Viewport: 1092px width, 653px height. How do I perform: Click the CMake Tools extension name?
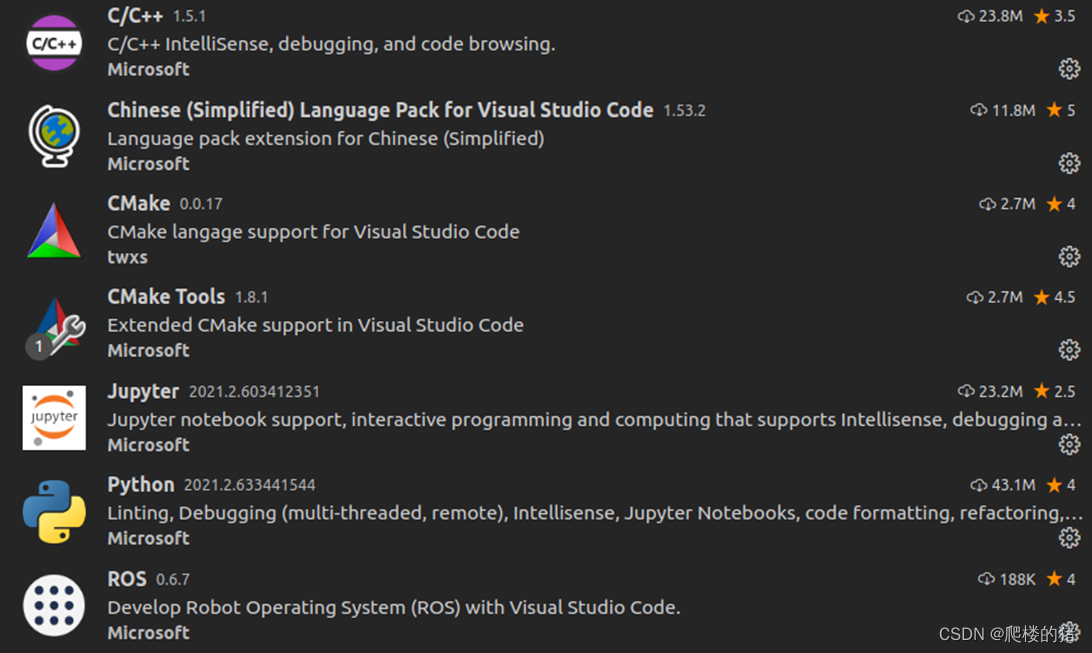(166, 297)
